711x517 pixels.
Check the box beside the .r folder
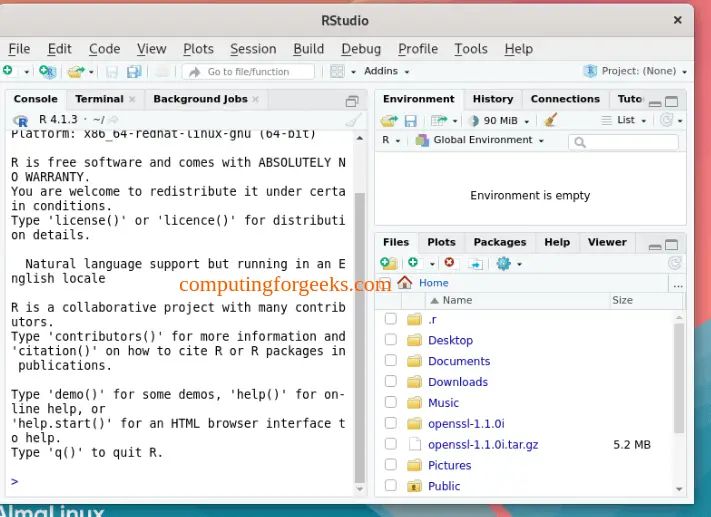[390, 319]
